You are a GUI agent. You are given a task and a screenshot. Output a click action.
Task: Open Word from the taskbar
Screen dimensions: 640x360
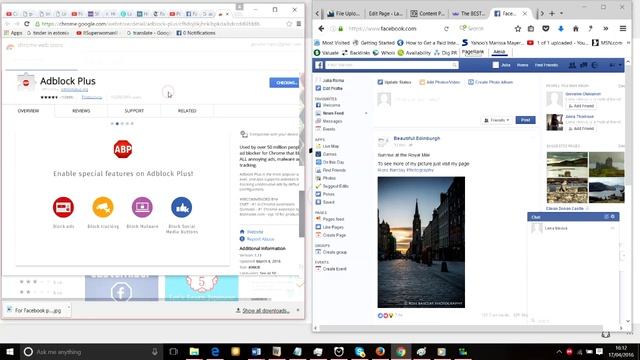(256, 351)
